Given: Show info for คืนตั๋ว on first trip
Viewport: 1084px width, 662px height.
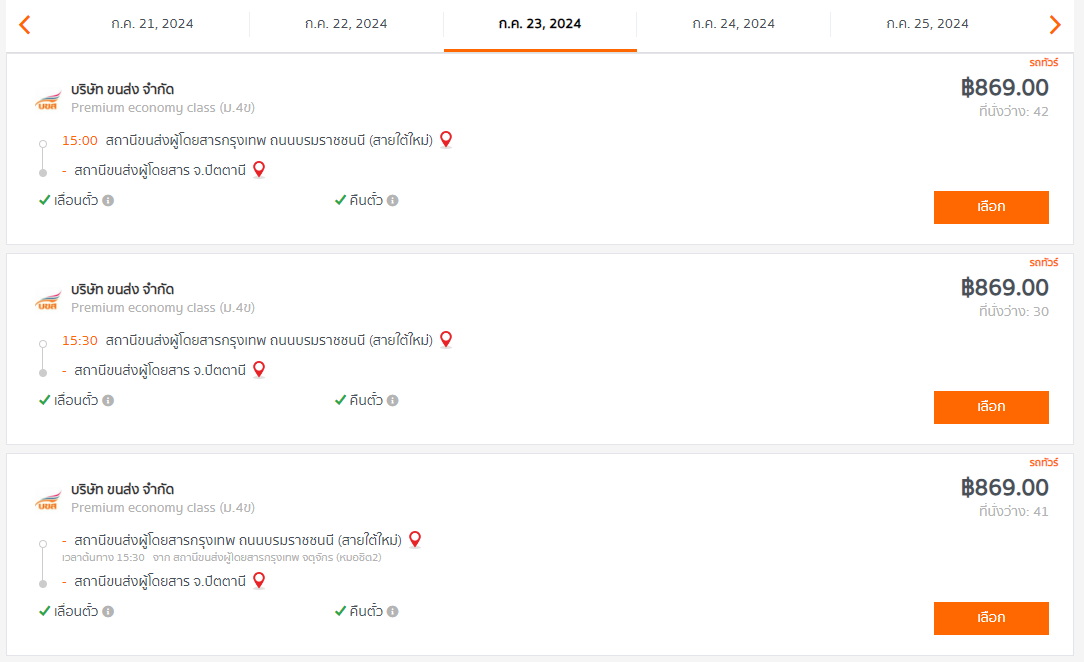Looking at the screenshot, I should [x=392, y=200].
